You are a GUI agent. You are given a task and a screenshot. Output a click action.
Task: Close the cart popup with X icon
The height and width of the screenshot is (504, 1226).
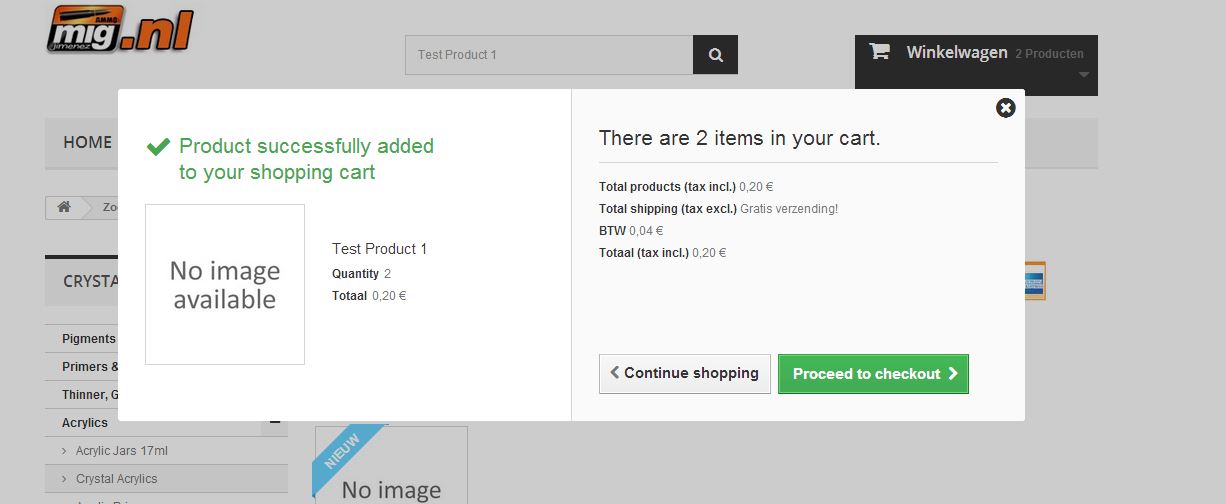click(x=1006, y=108)
